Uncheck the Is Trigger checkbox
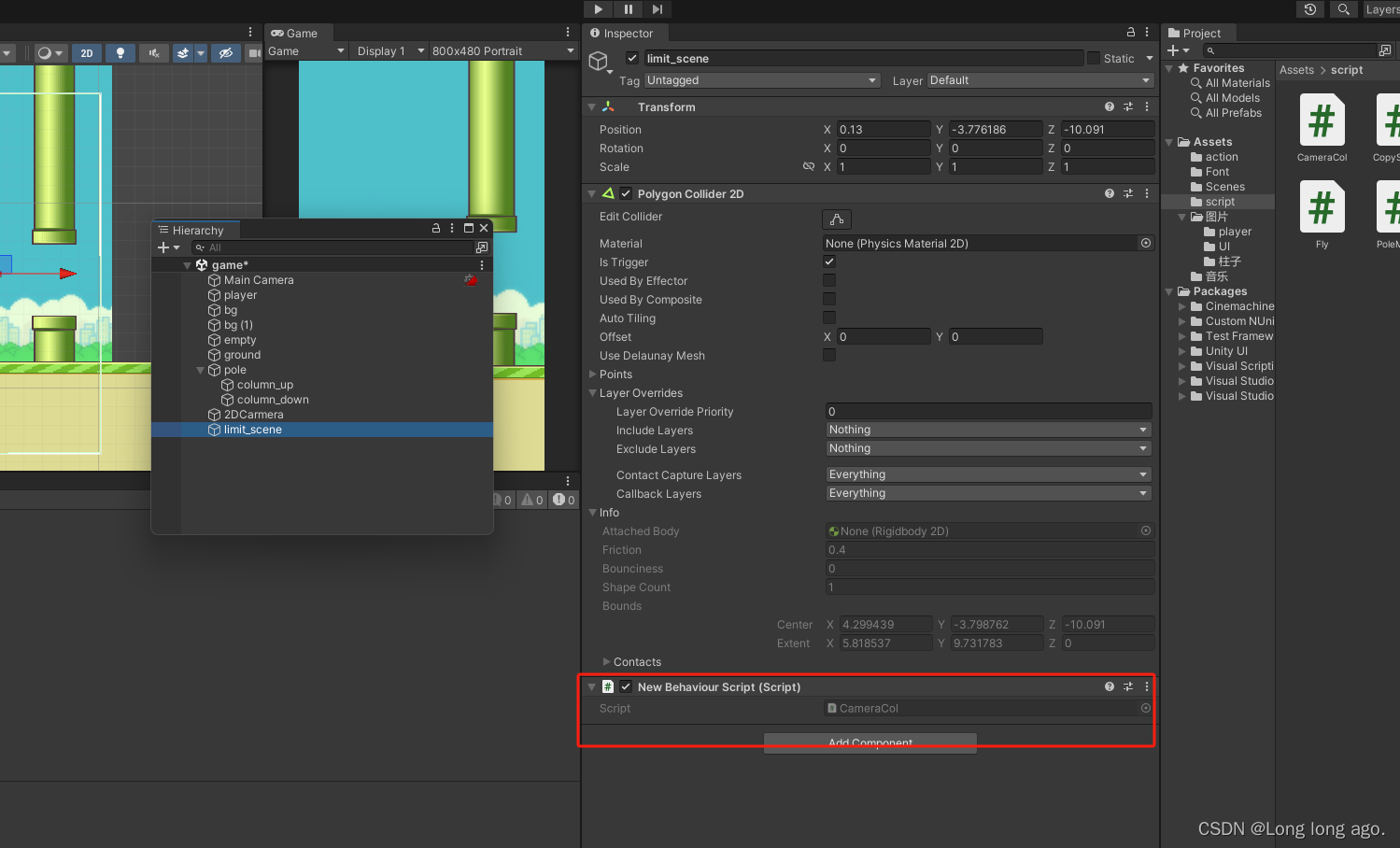Screen dimensions: 1400x848 829,261
